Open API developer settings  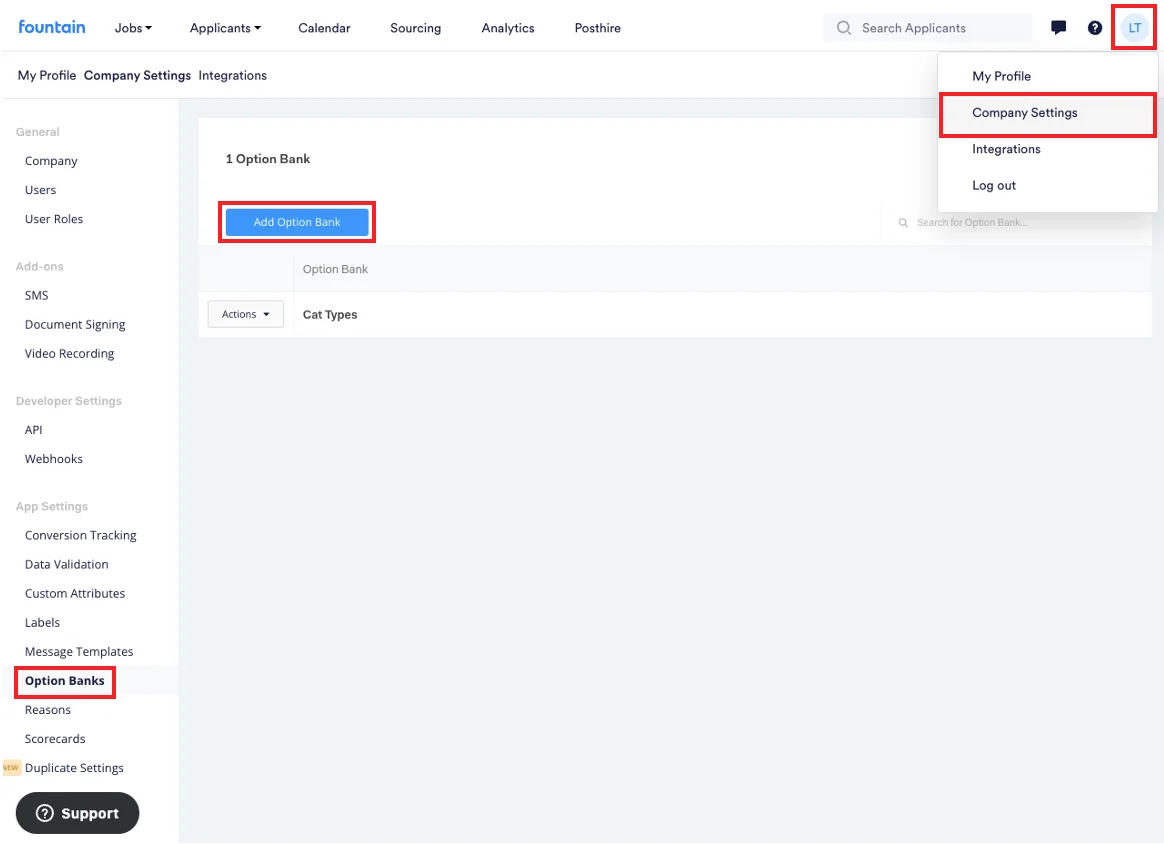pos(33,430)
